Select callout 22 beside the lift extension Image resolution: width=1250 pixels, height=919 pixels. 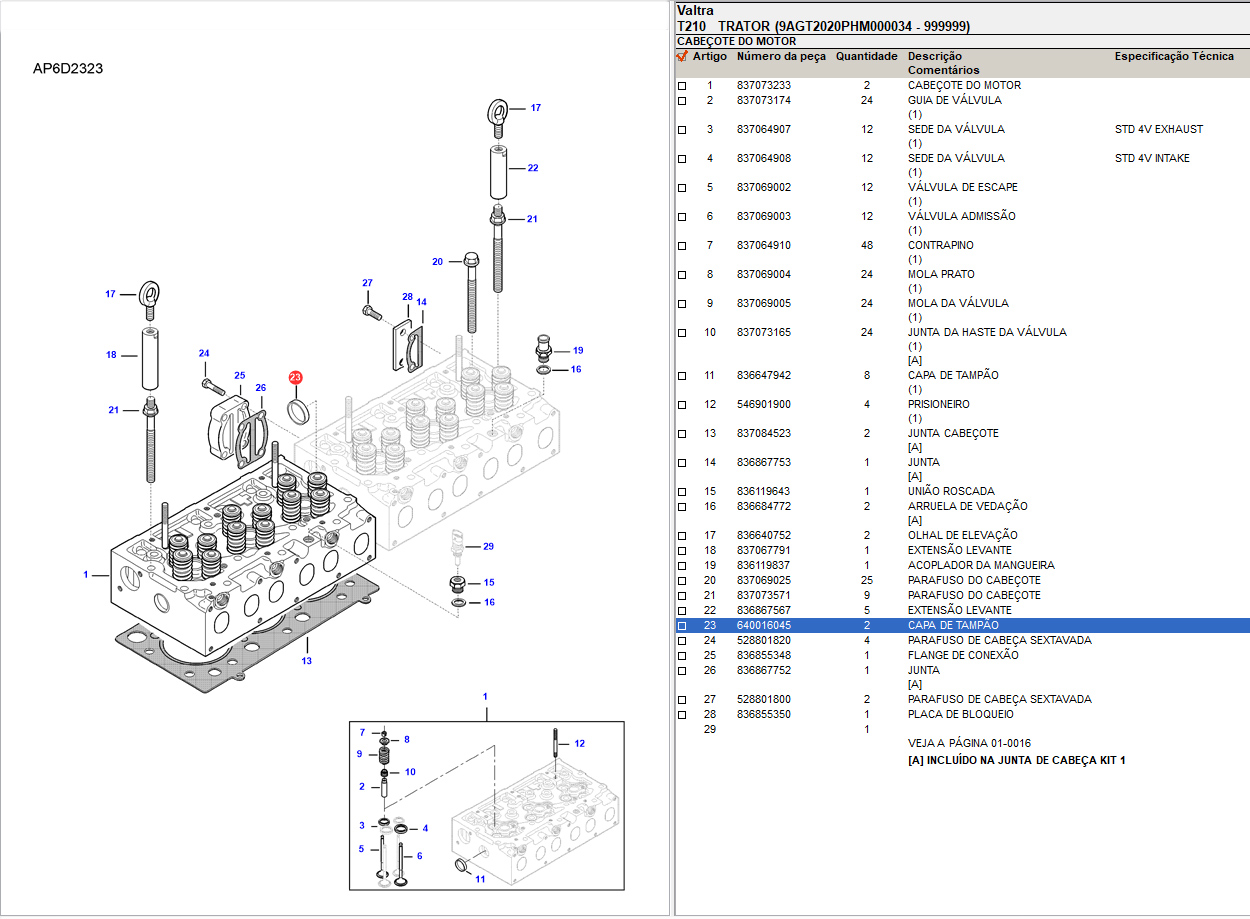pyautogui.click(x=533, y=168)
